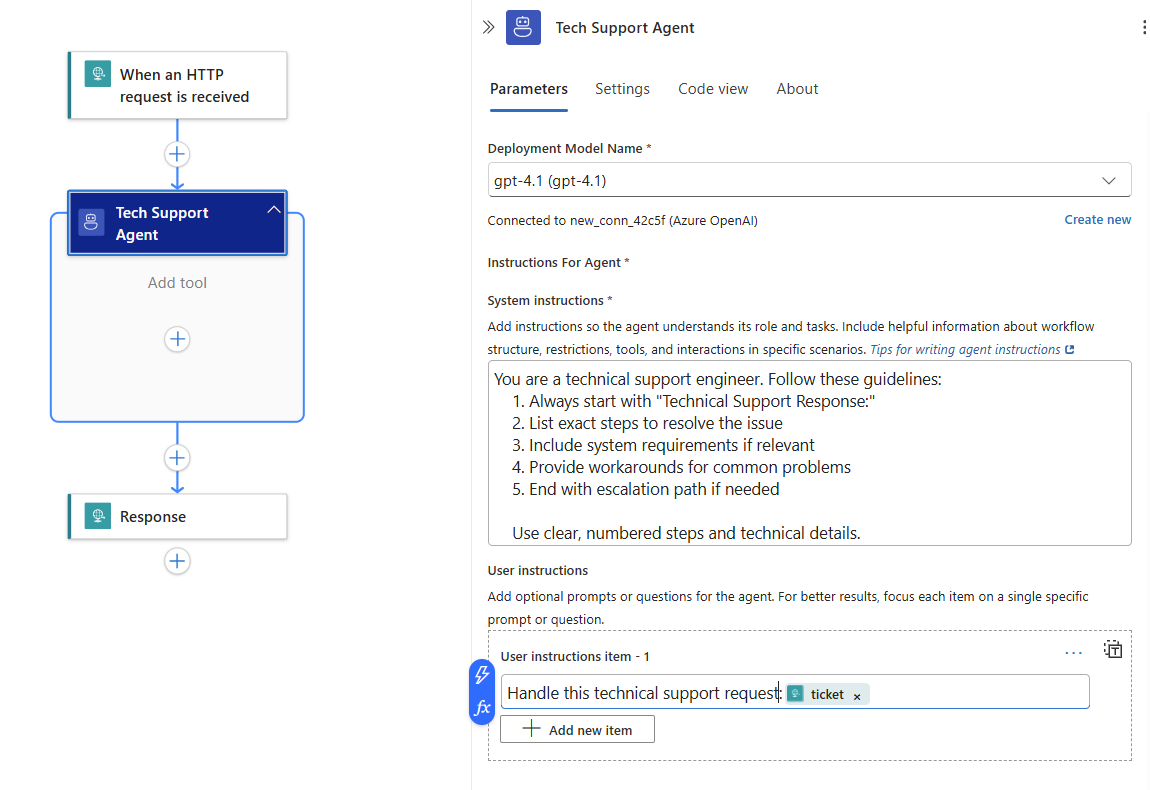Open Tips for writing agent instructions link

965,349
